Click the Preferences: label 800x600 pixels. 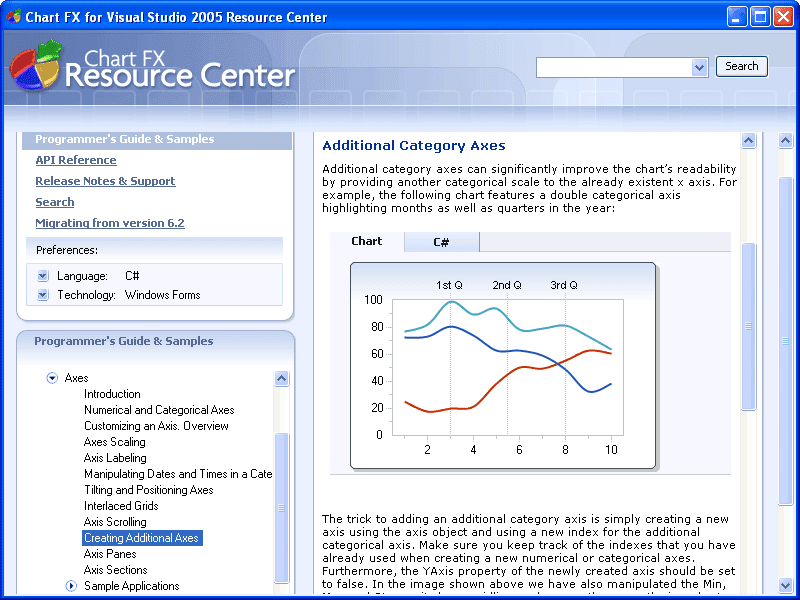[x=67, y=250]
